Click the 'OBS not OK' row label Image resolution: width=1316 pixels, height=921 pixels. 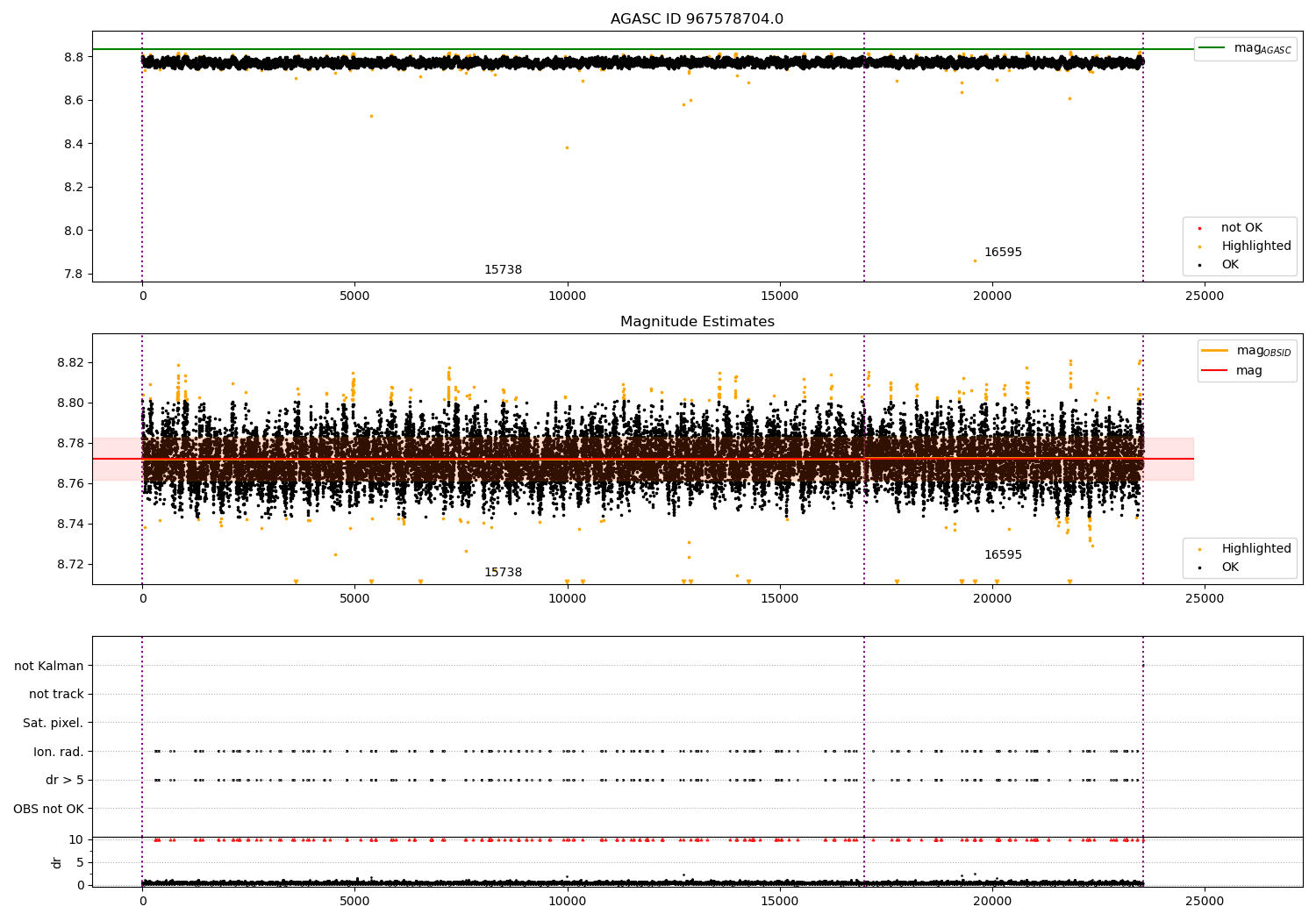(48, 809)
